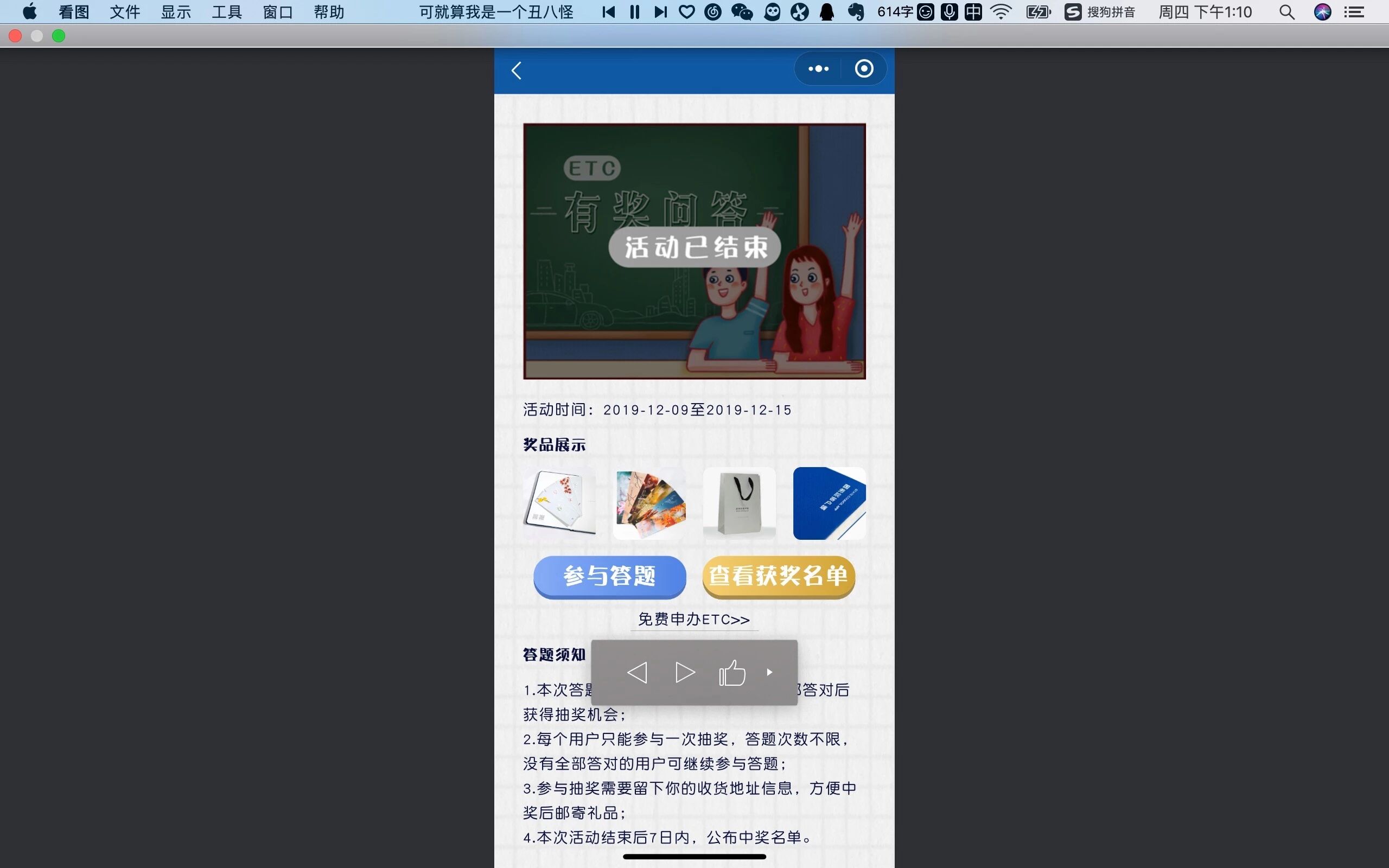Open the 工具 menu
The height and width of the screenshot is (868, 1389).
coord(227,12)
